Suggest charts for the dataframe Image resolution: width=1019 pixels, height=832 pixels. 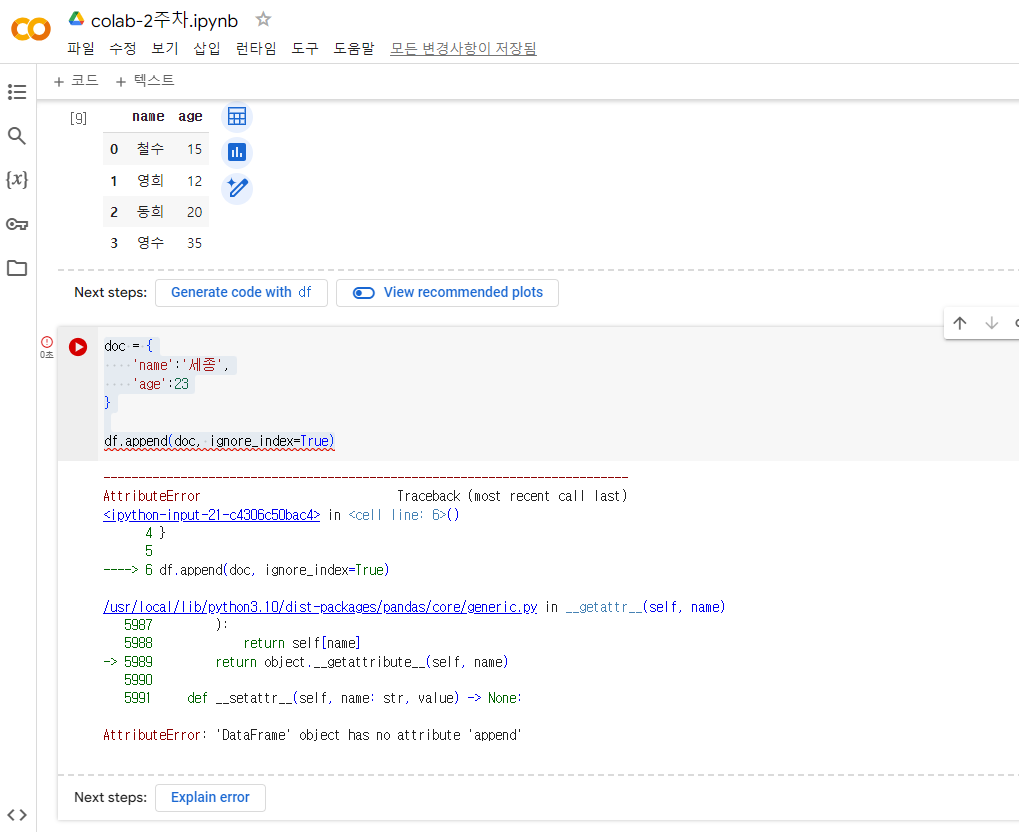pyautogui.click(x=237, y=152)
